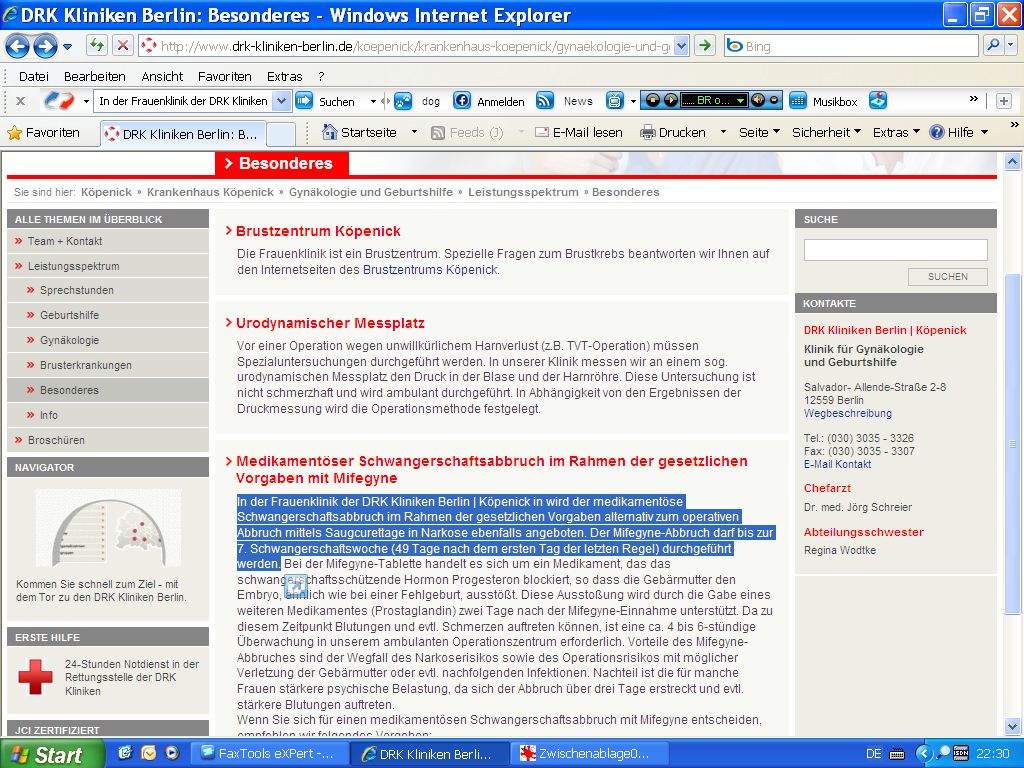
Task: Click the TV toolbar icon
Action: [x=615, y=101]
